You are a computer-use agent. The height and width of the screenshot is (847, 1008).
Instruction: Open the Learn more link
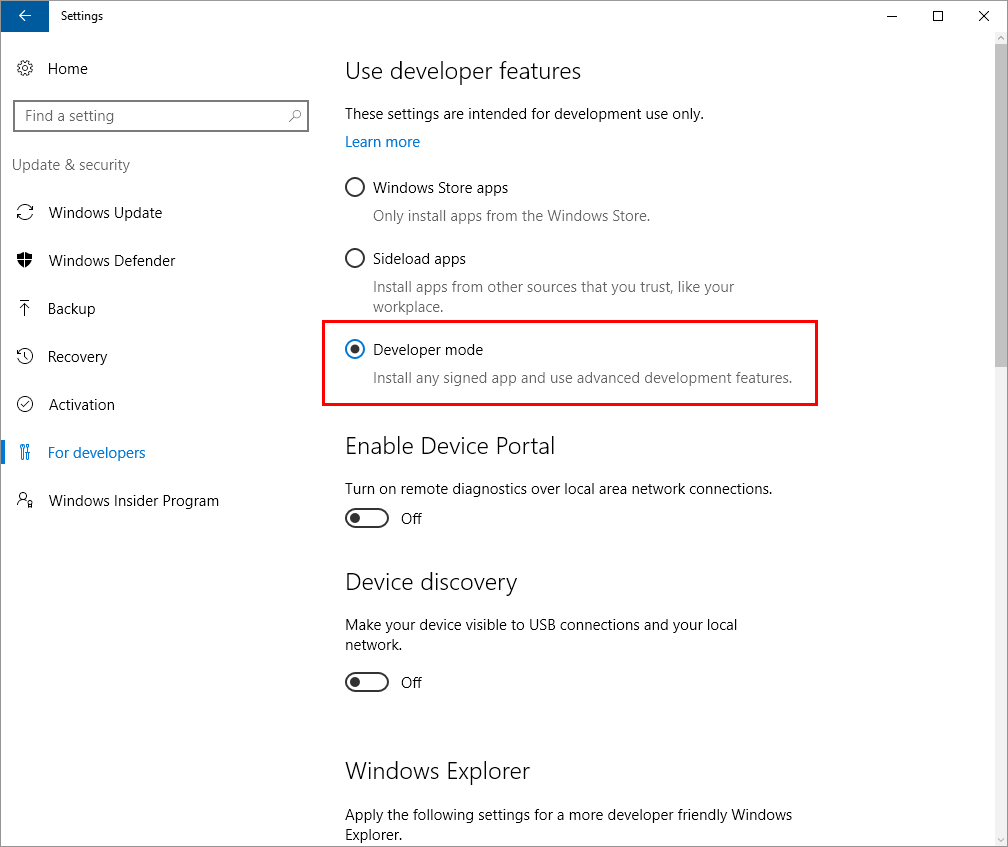coord(382,142)
